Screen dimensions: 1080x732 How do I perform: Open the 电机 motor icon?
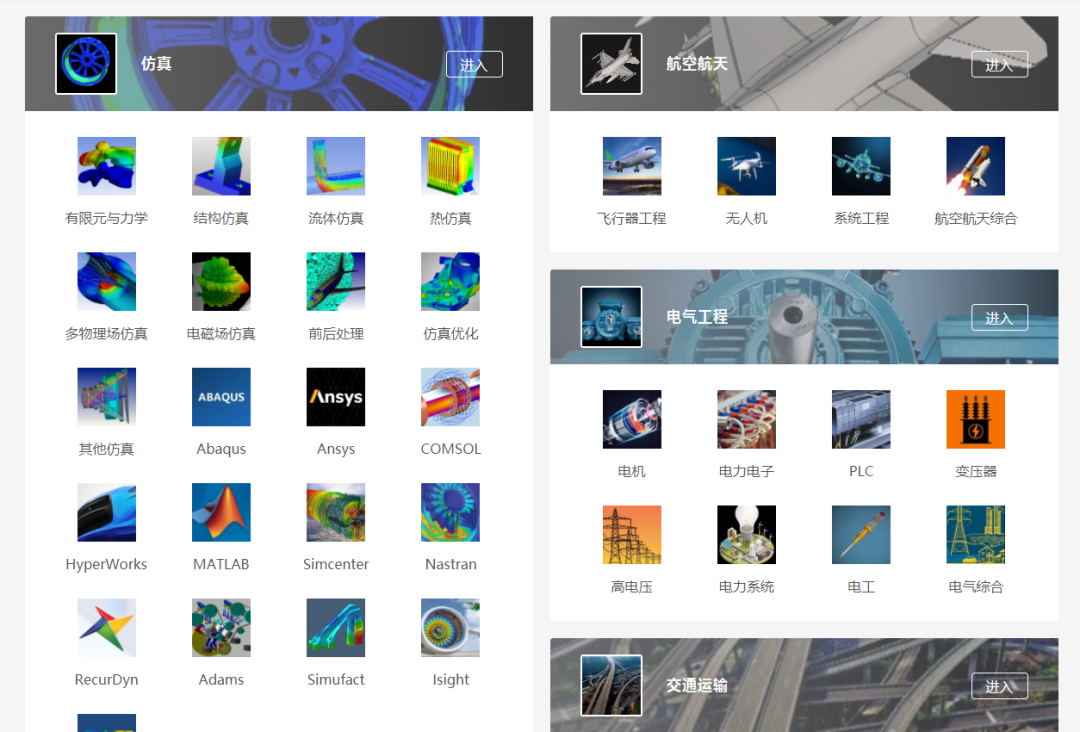(632, 419)
